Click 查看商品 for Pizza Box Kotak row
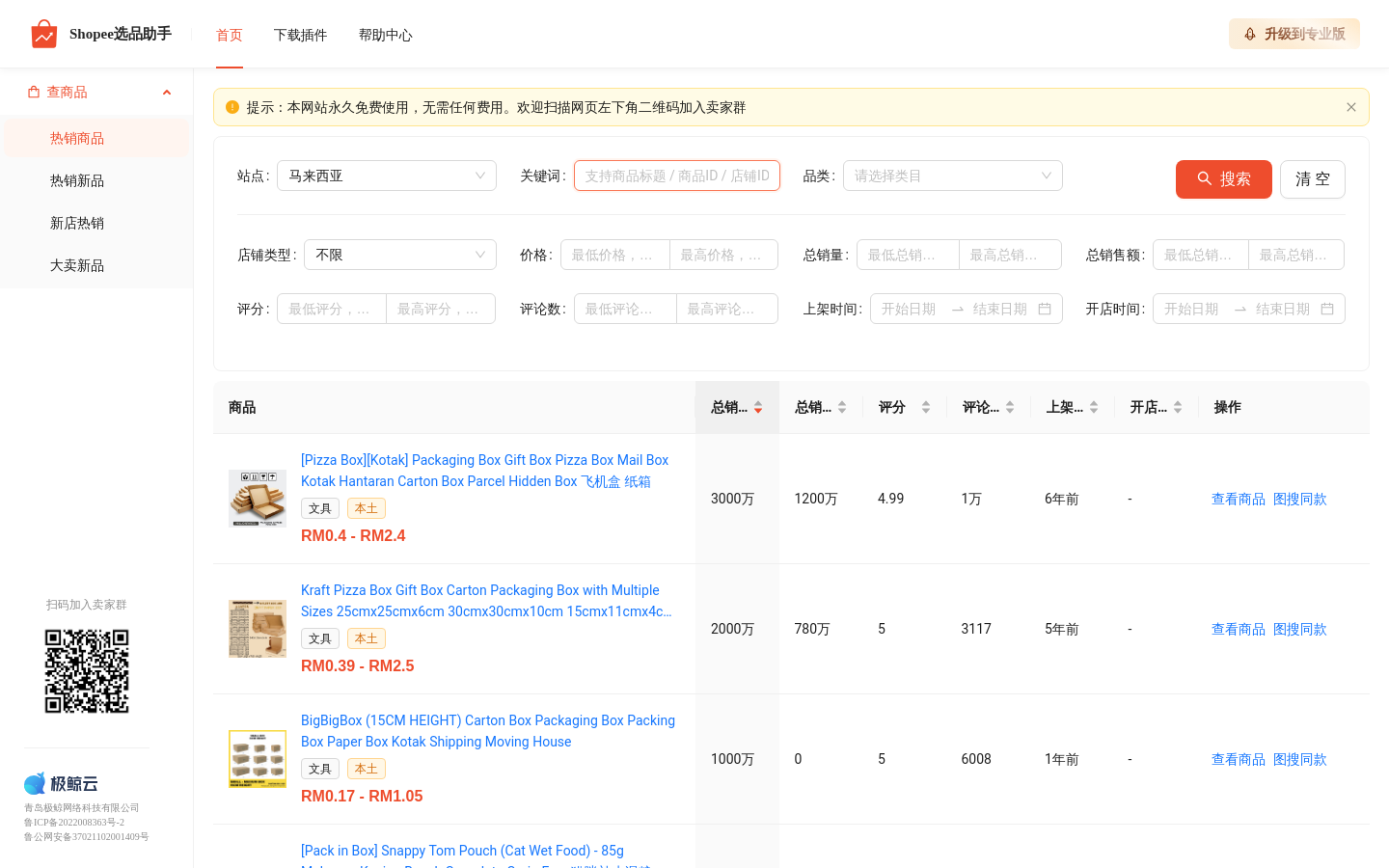Viewport: 1389px width, 868px height. [x=1239, y=499]
